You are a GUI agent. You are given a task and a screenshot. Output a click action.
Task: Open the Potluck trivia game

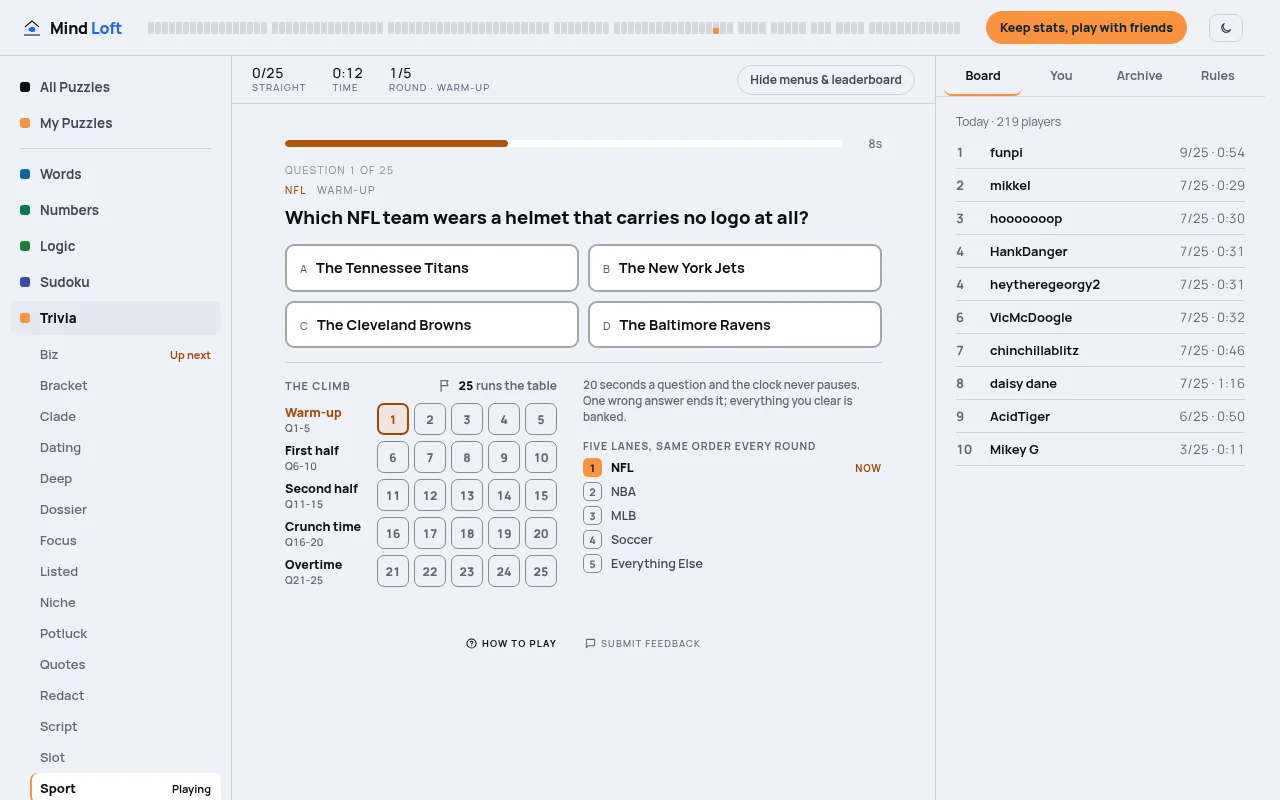tap(125, 634)
